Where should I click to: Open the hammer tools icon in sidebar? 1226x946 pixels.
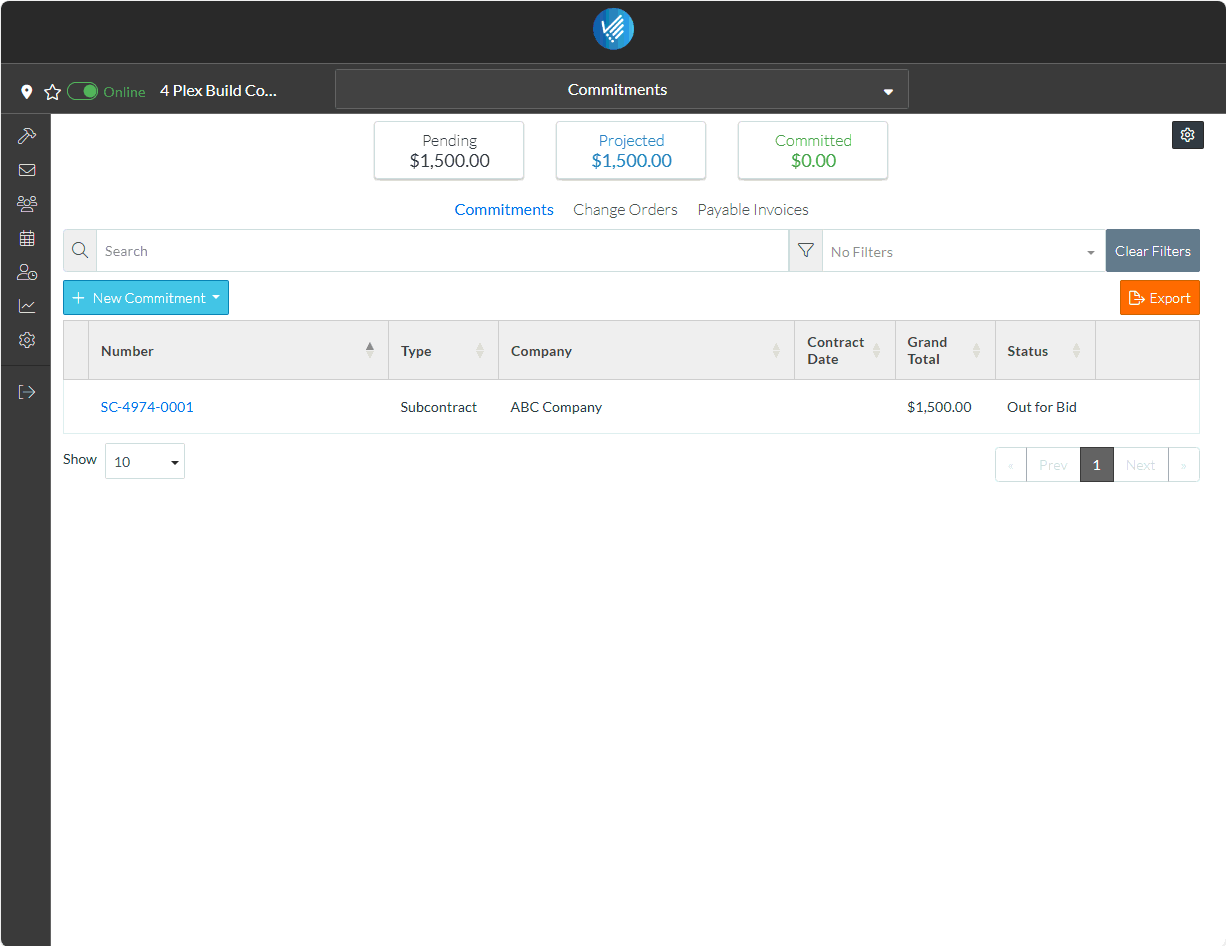coord(27,136)
